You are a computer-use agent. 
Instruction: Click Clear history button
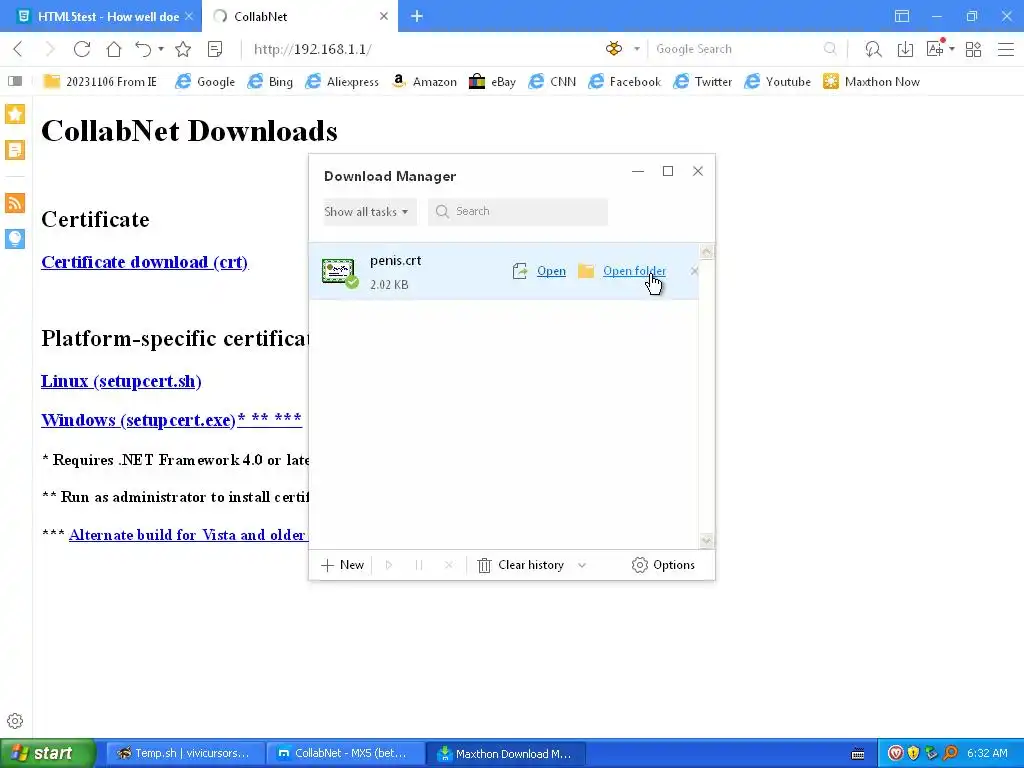520,565
